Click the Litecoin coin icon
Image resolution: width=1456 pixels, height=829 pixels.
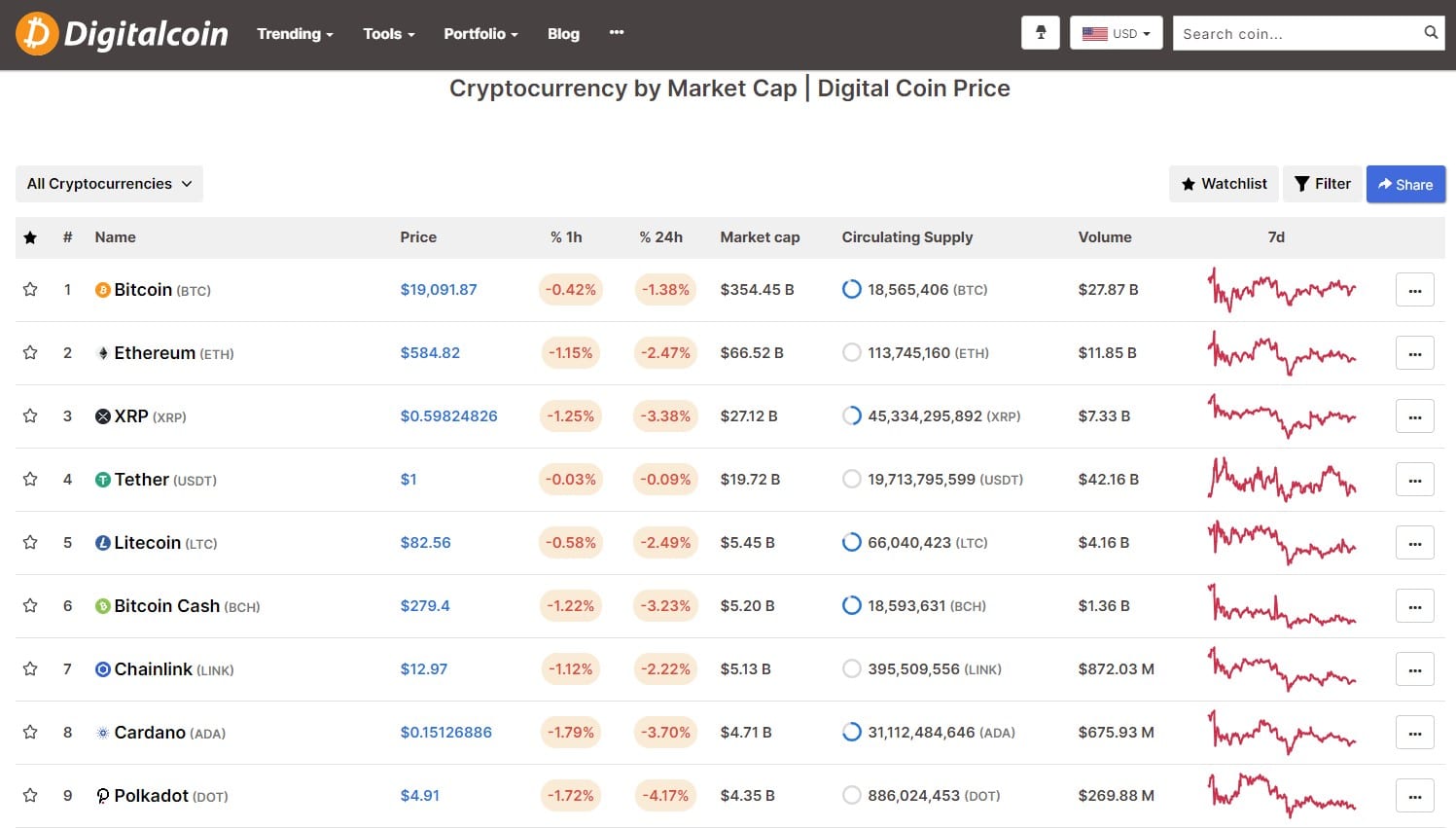(102, 543)
